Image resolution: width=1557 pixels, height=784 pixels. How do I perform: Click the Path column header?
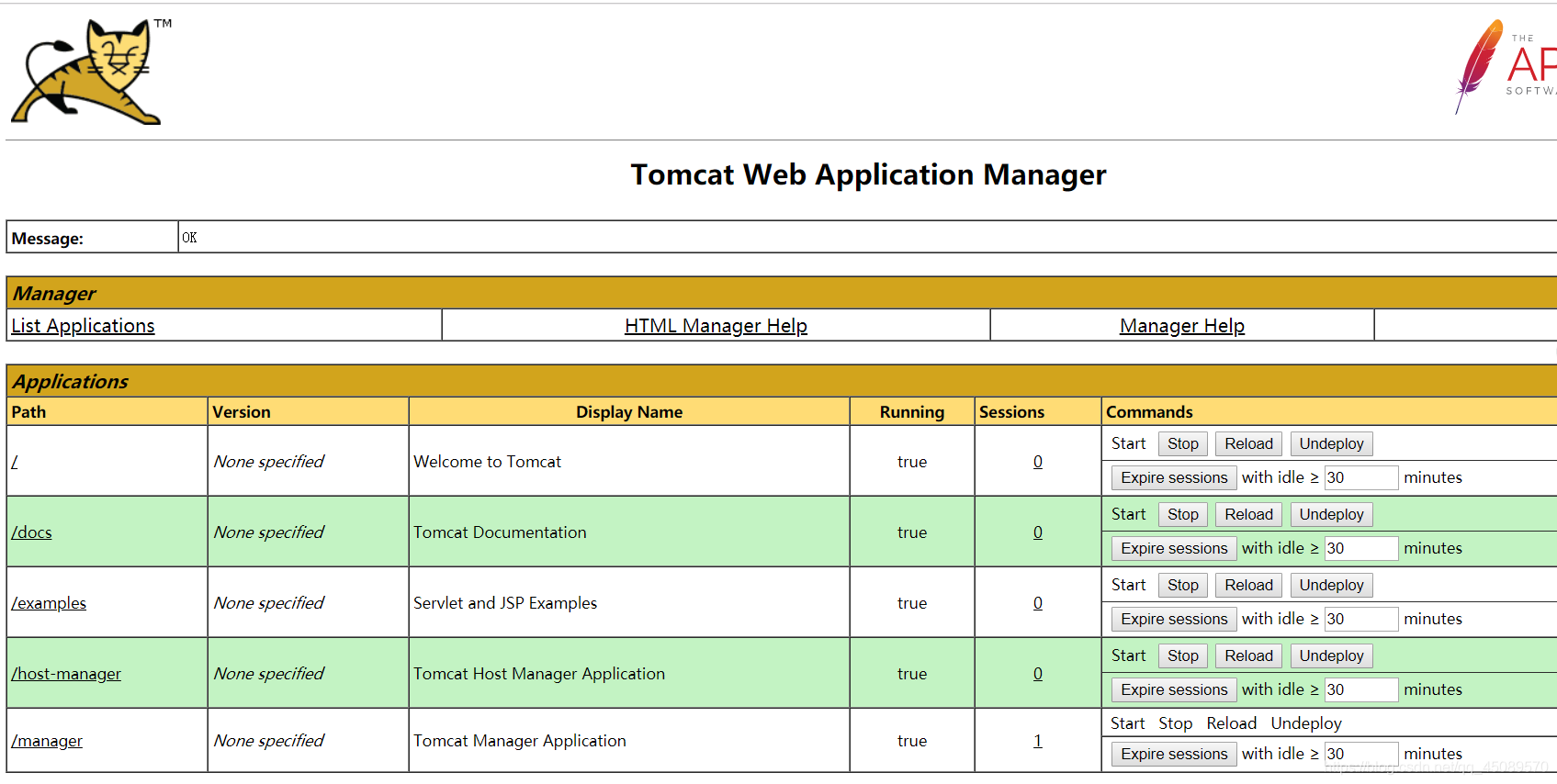point(28,412)
